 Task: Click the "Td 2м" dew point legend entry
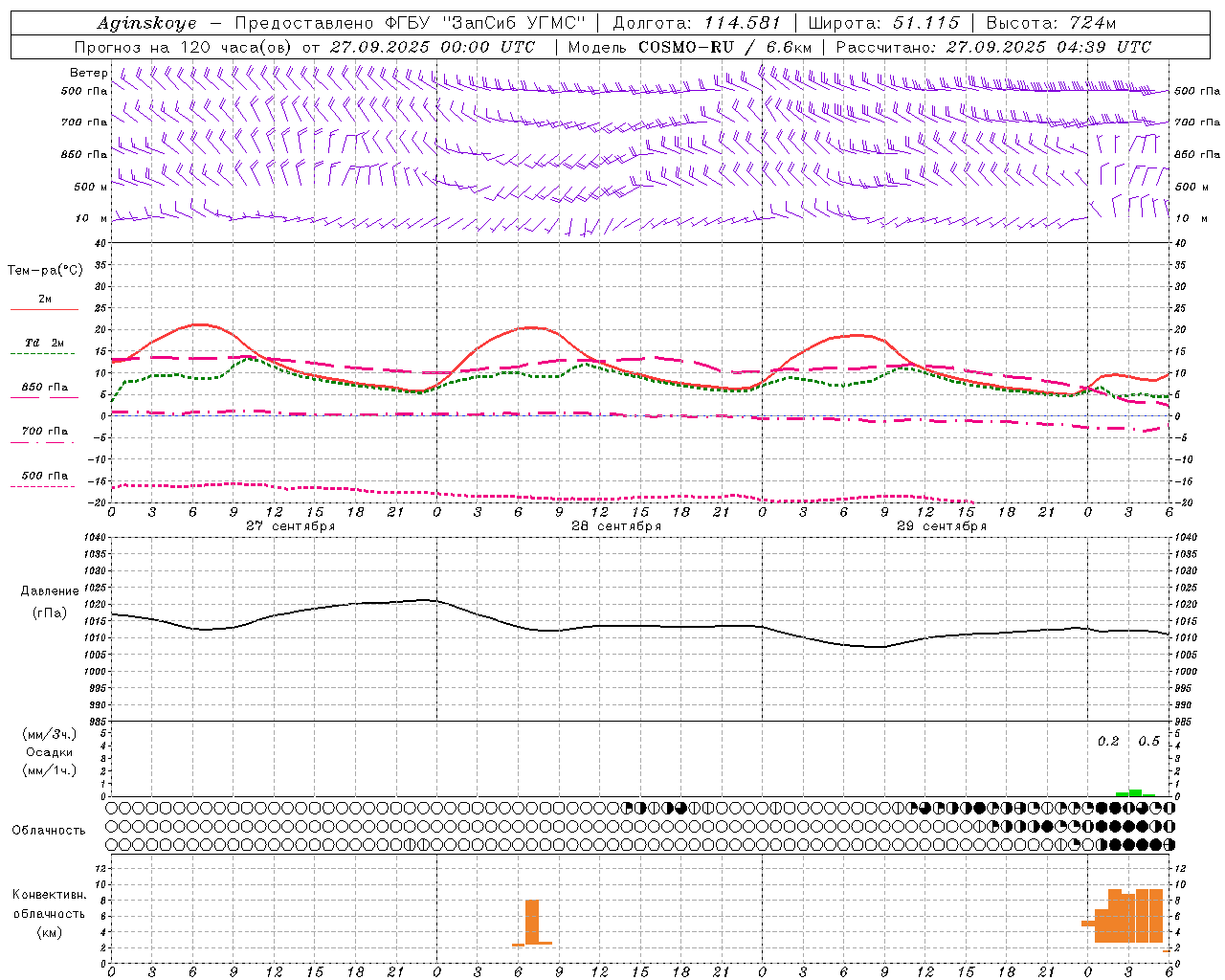(x=44, y=346)
